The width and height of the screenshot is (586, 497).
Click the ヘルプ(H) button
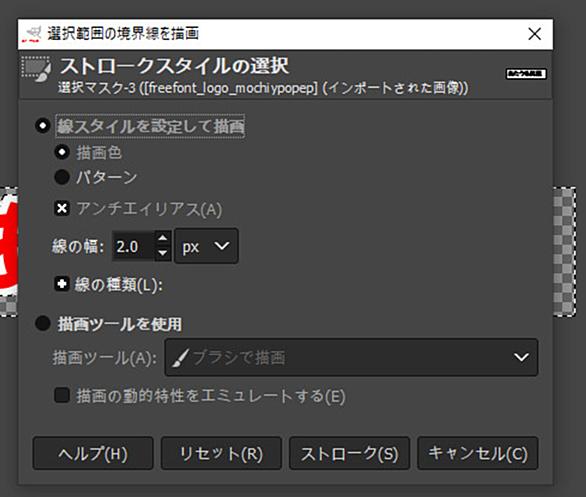coord(93,453)
